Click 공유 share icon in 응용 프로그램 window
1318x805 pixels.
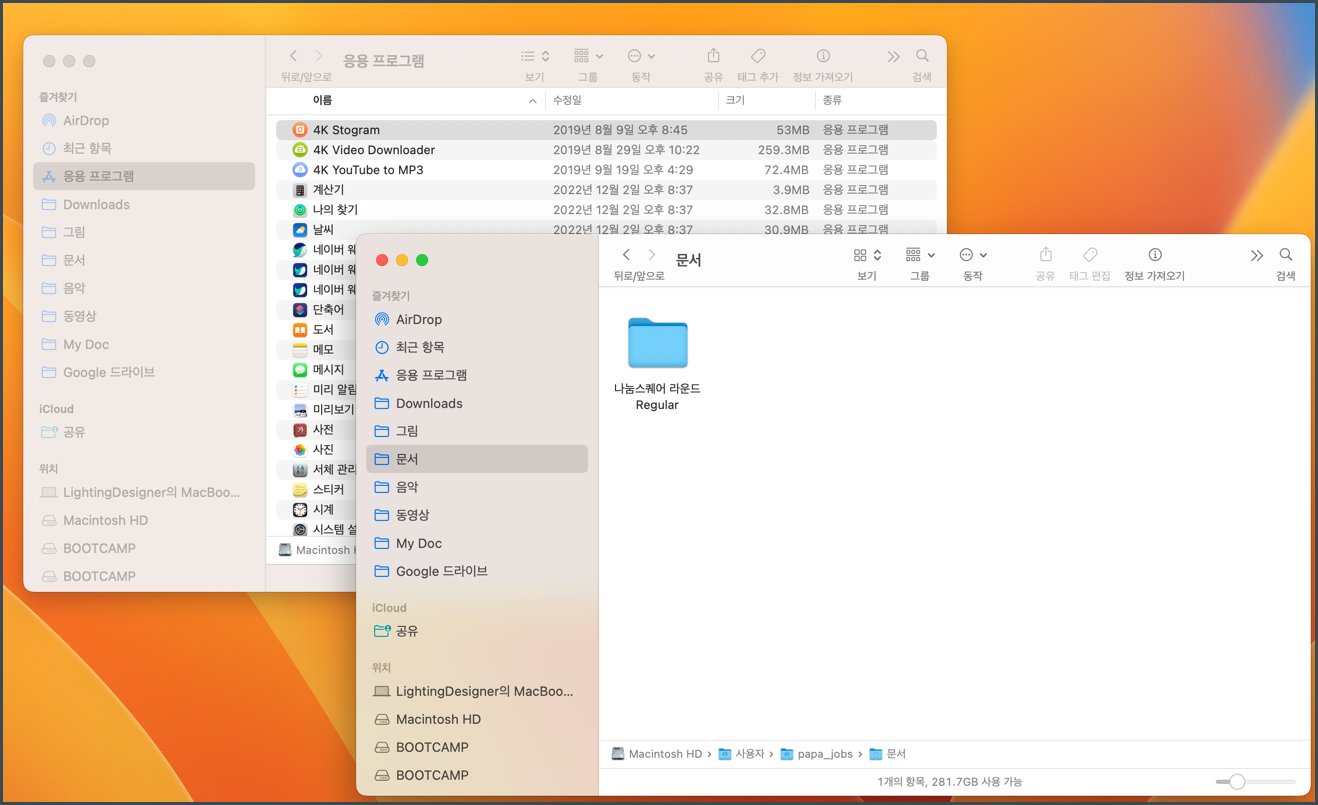[x=713, y=56]
